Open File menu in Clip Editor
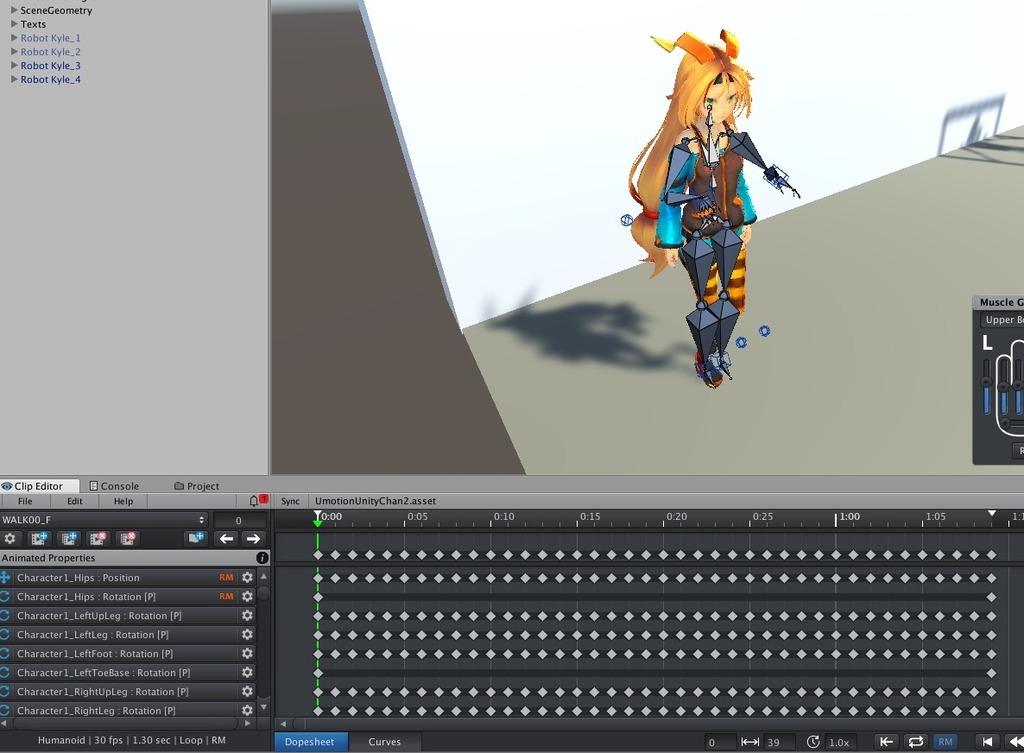This screenshot has width=1024, height=753. point(25,501)
